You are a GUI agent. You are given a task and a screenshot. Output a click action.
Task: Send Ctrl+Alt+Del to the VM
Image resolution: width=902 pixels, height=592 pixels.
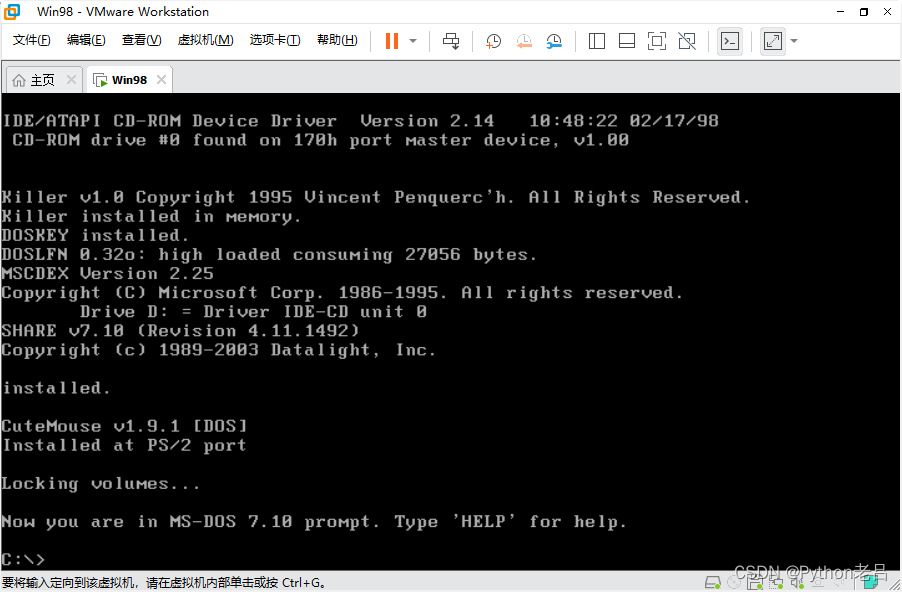(x=451, y=41)
